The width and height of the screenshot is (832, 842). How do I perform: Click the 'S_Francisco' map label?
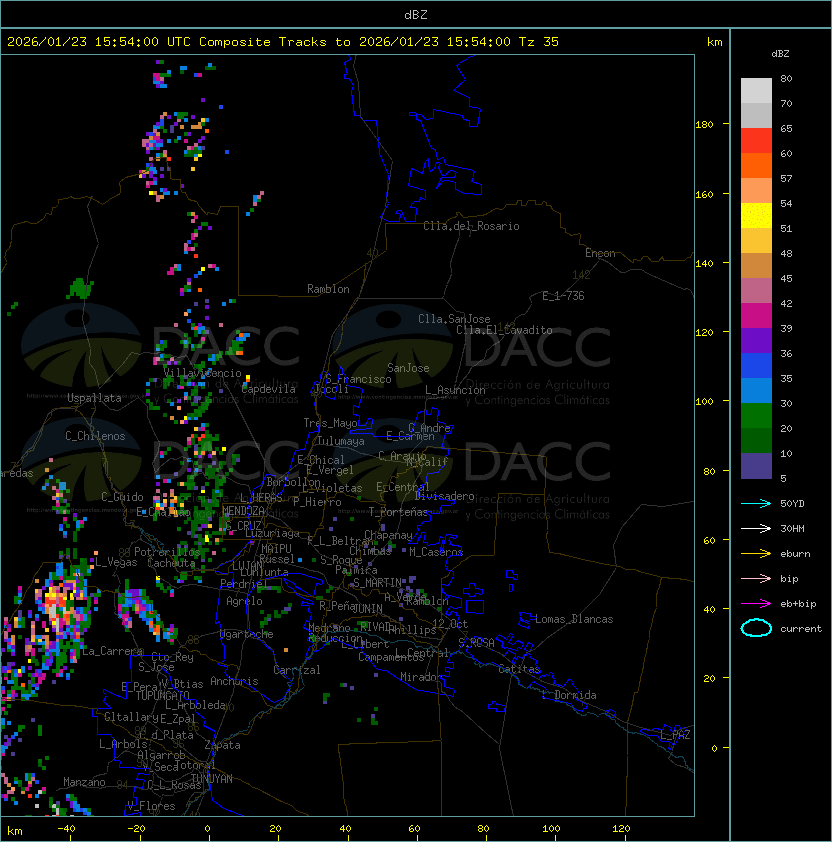pos(358,379)
